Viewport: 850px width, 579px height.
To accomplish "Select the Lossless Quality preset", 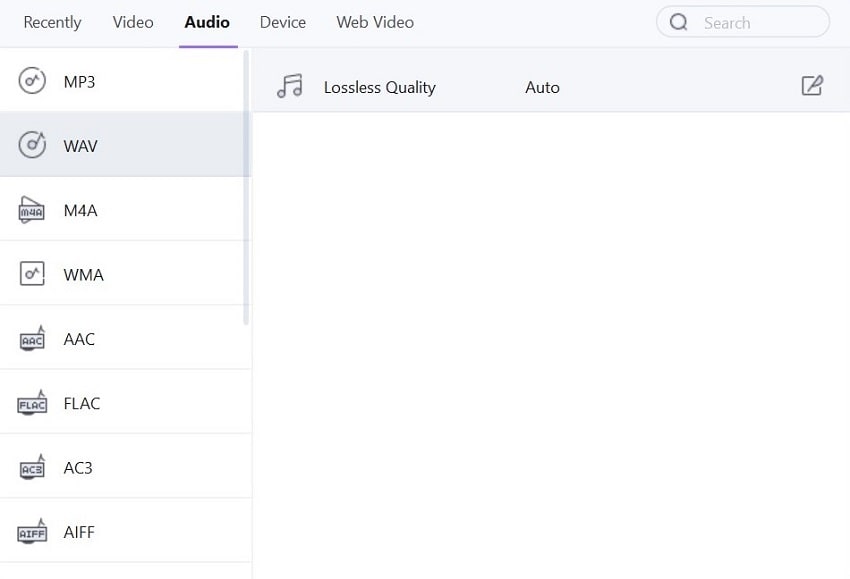I will (x=380, y=87).
